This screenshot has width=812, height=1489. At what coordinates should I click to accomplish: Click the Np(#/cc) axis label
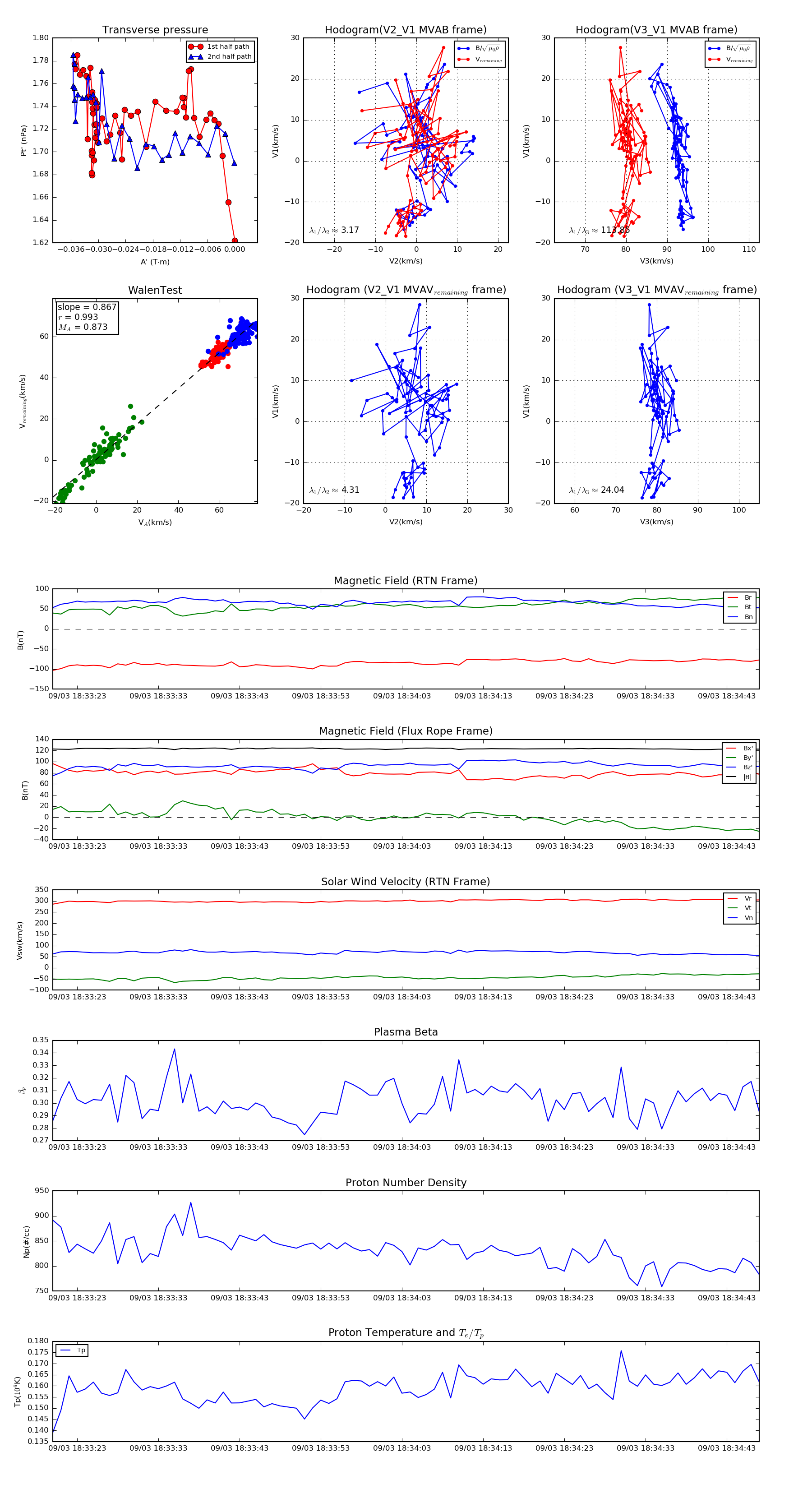(26, 1241)
